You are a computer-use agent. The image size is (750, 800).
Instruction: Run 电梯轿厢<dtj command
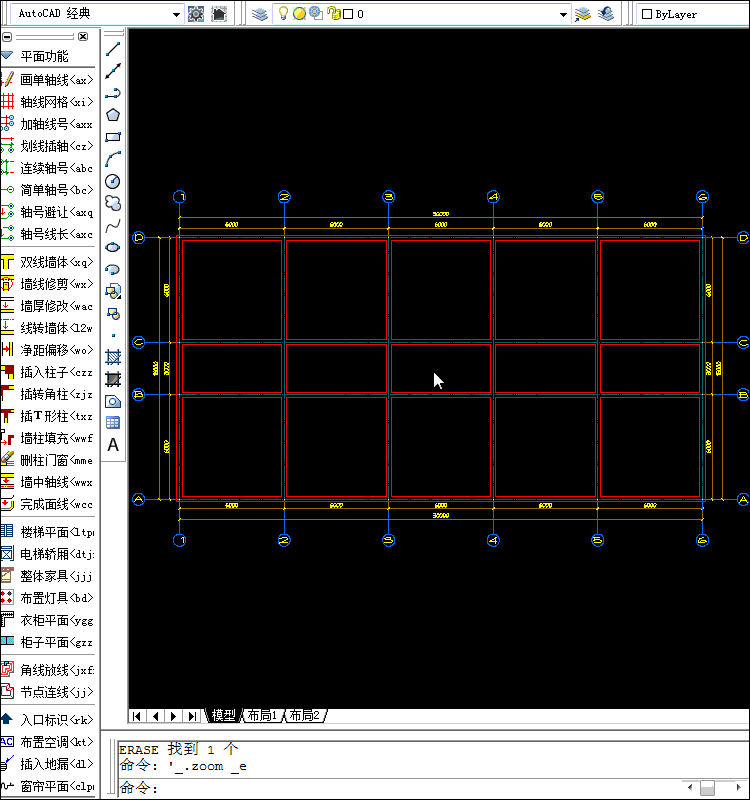click(48, 554)
